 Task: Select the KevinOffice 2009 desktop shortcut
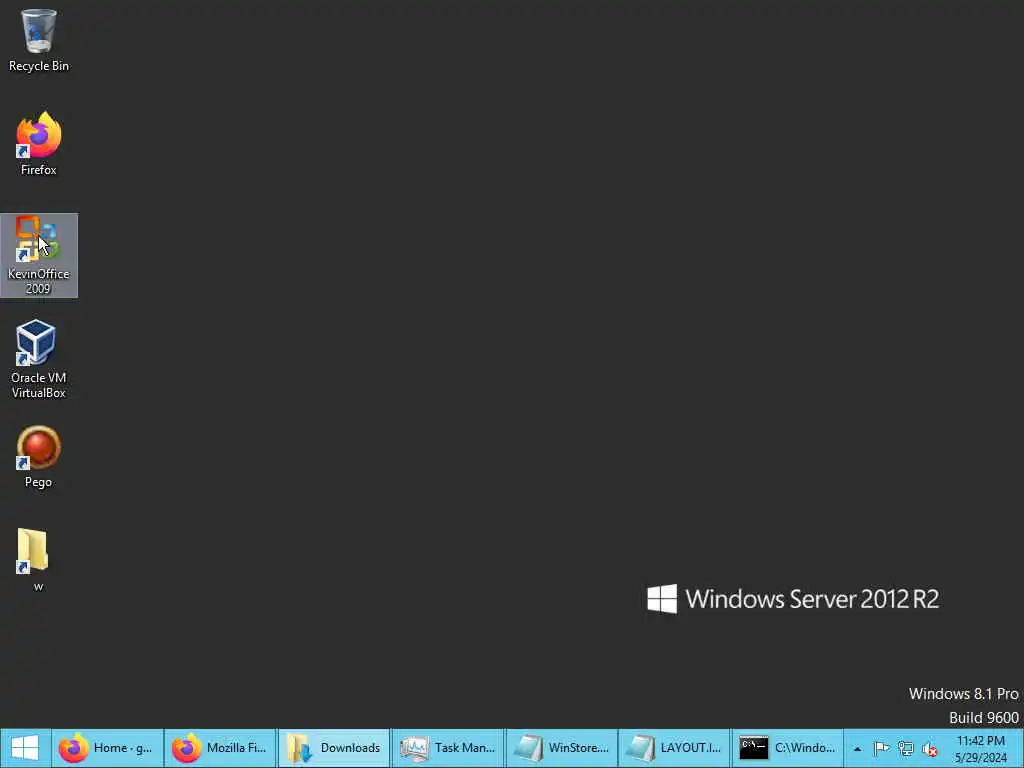tap(39, 255)
